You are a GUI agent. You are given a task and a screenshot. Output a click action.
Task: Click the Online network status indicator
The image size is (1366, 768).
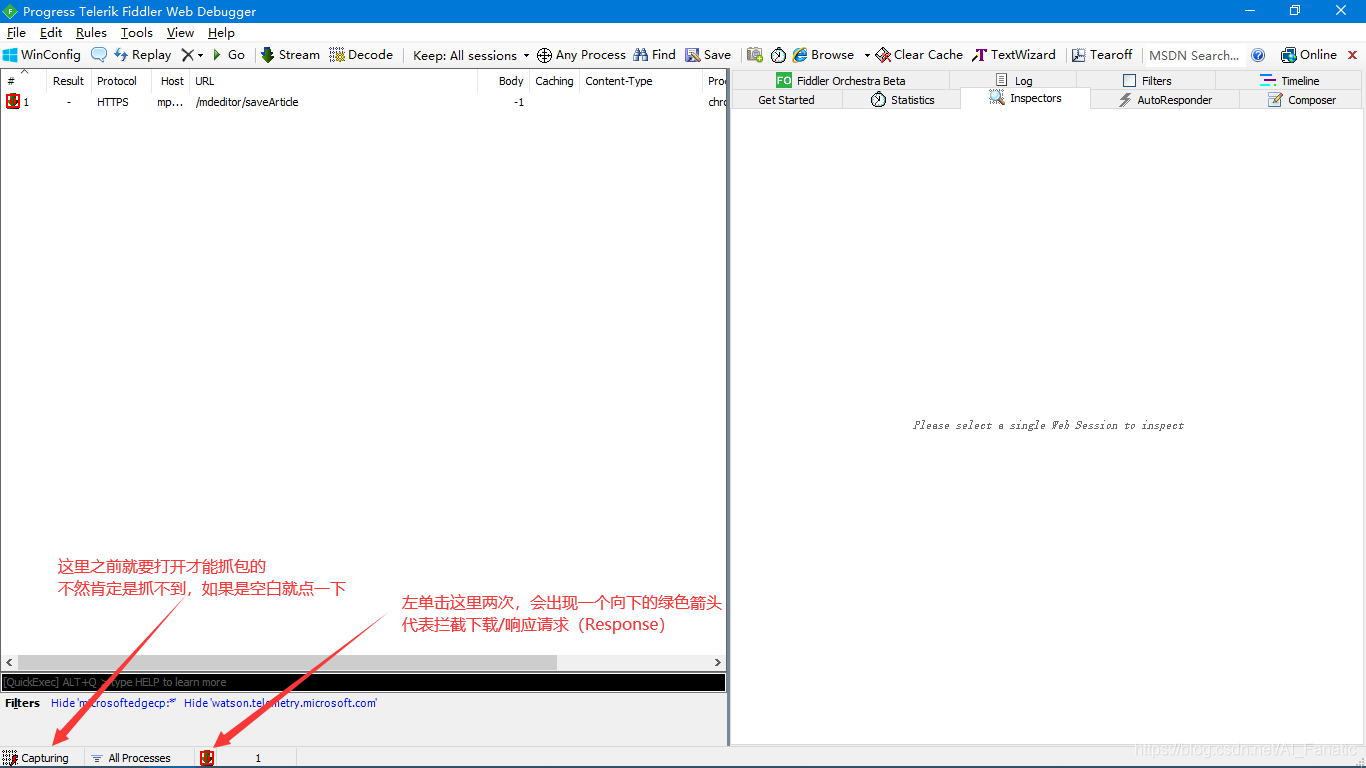1309,55
